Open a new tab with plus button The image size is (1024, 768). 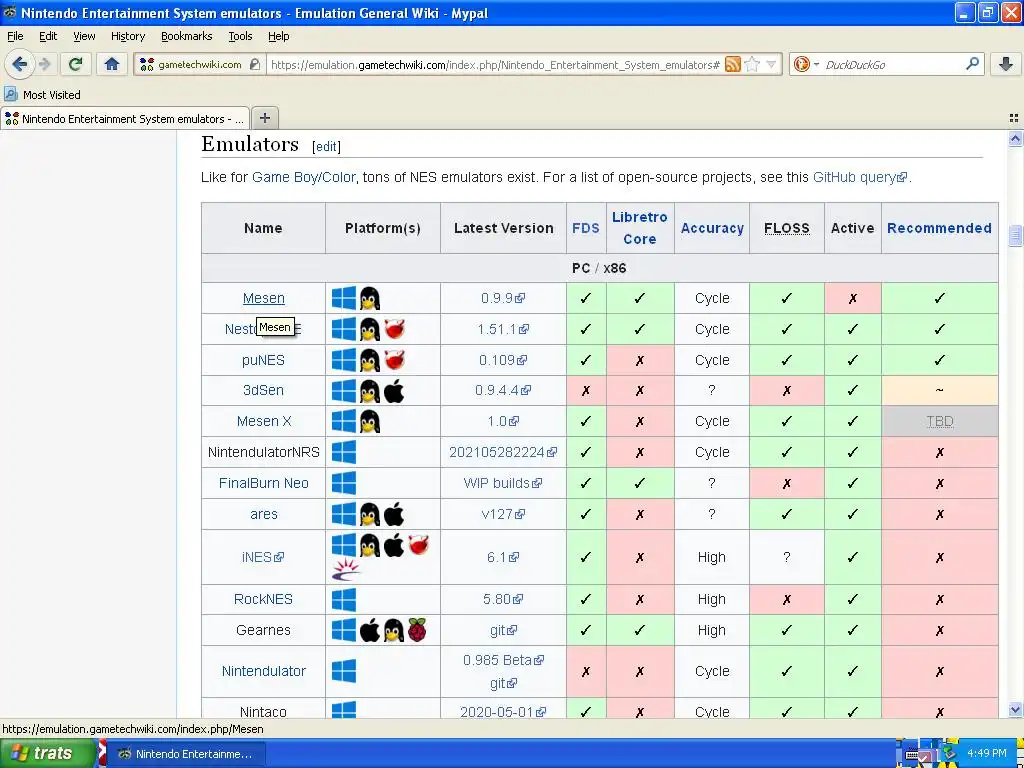coord(264,118)
